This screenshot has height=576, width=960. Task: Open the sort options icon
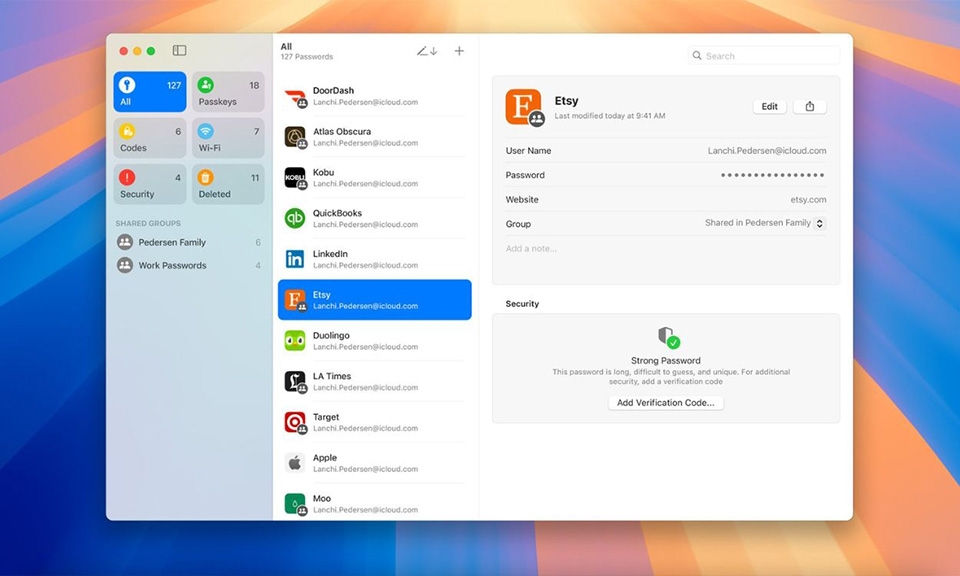[x=427, y=51]
